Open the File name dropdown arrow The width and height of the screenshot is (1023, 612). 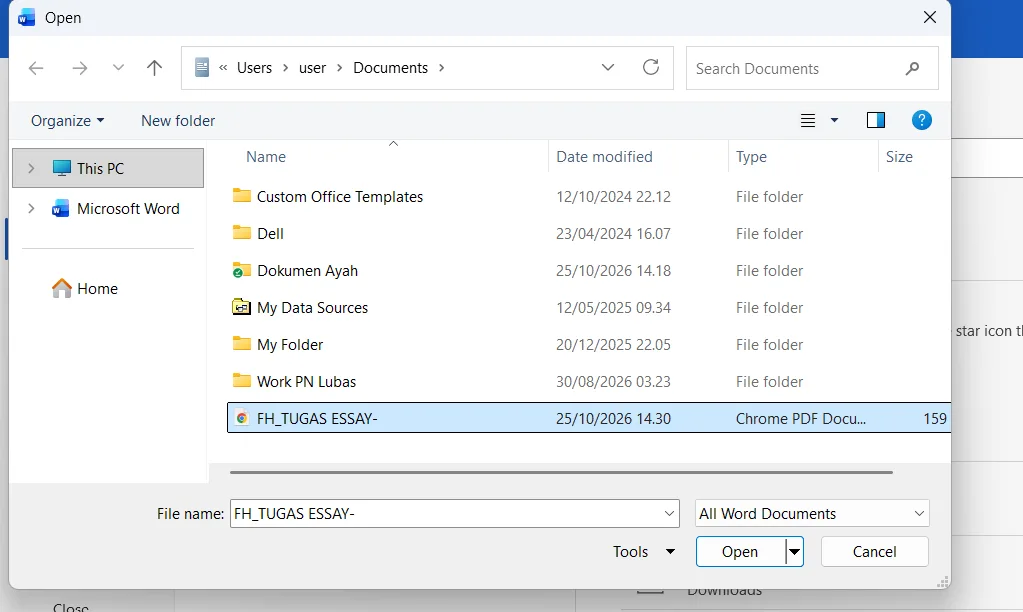pyautogui.click(x=669, y=513)
